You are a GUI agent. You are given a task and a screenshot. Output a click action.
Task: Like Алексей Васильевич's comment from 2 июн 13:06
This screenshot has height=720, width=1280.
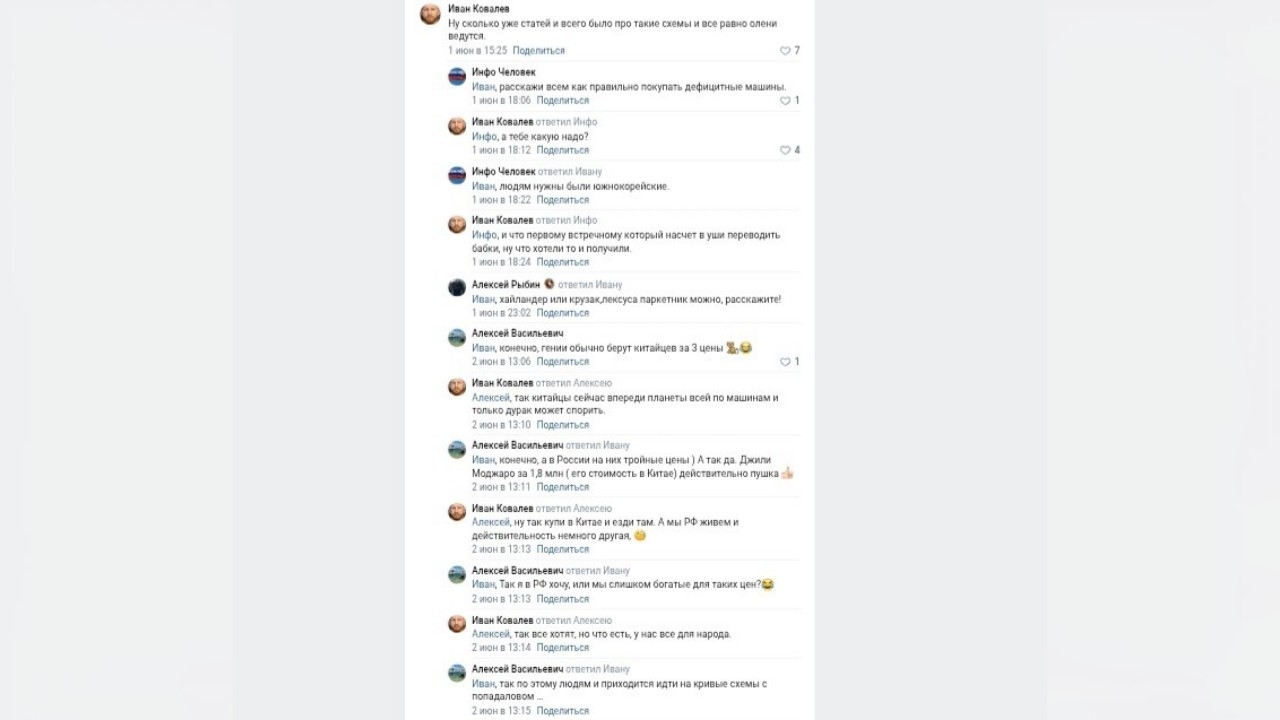(x=785, y=362)
